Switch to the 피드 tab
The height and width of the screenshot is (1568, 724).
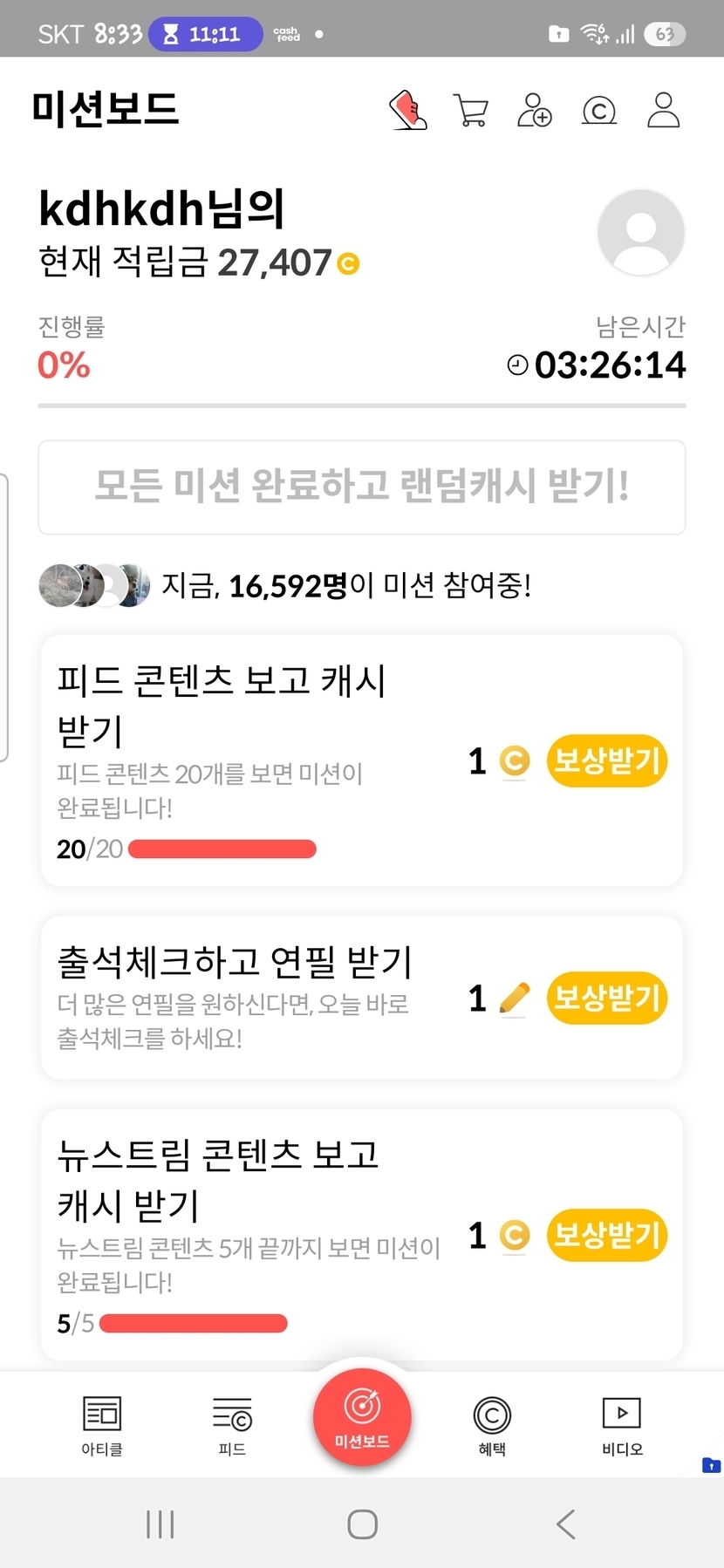tap(232, 1425)
